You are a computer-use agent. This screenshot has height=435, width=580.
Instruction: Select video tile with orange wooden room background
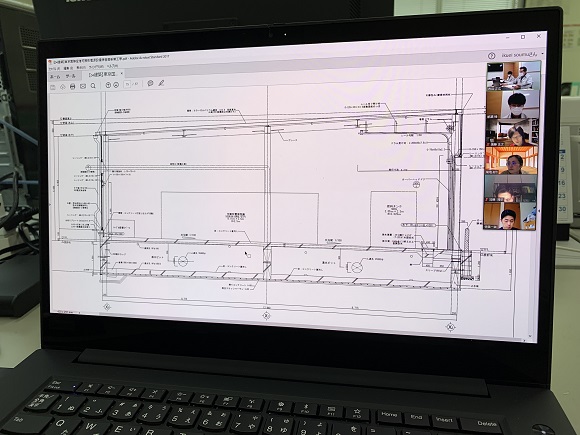pyautogui.click(x=511, y=160)
